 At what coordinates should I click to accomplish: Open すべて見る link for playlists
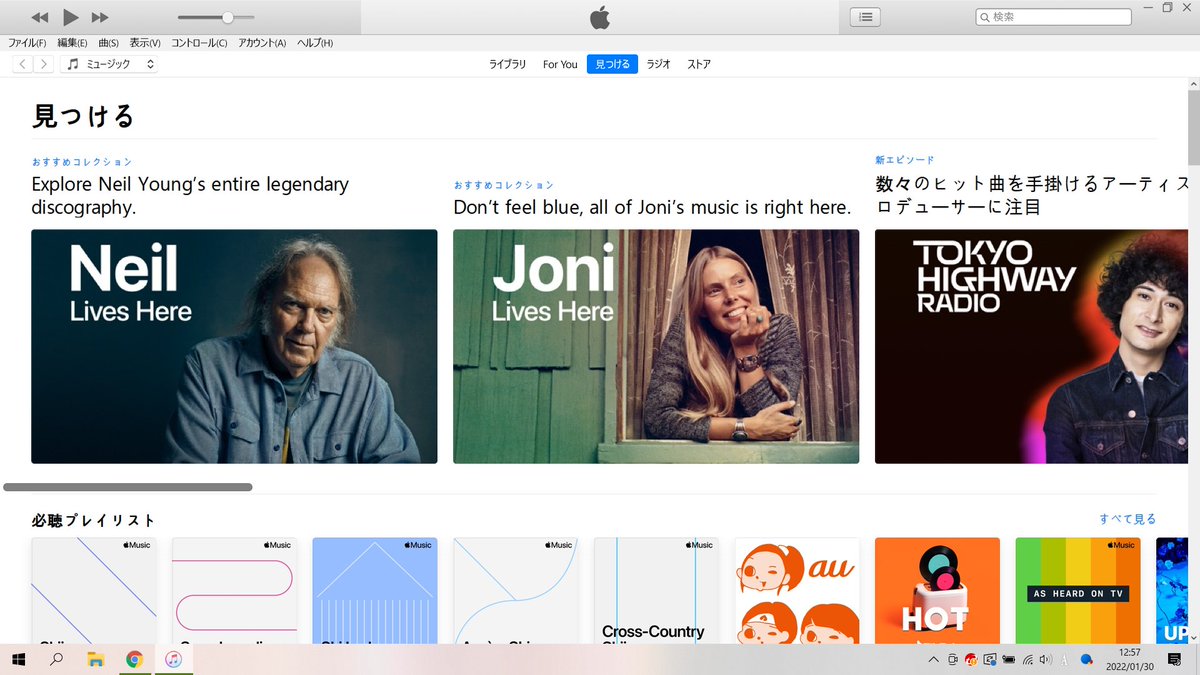[x=1127, y=519]
